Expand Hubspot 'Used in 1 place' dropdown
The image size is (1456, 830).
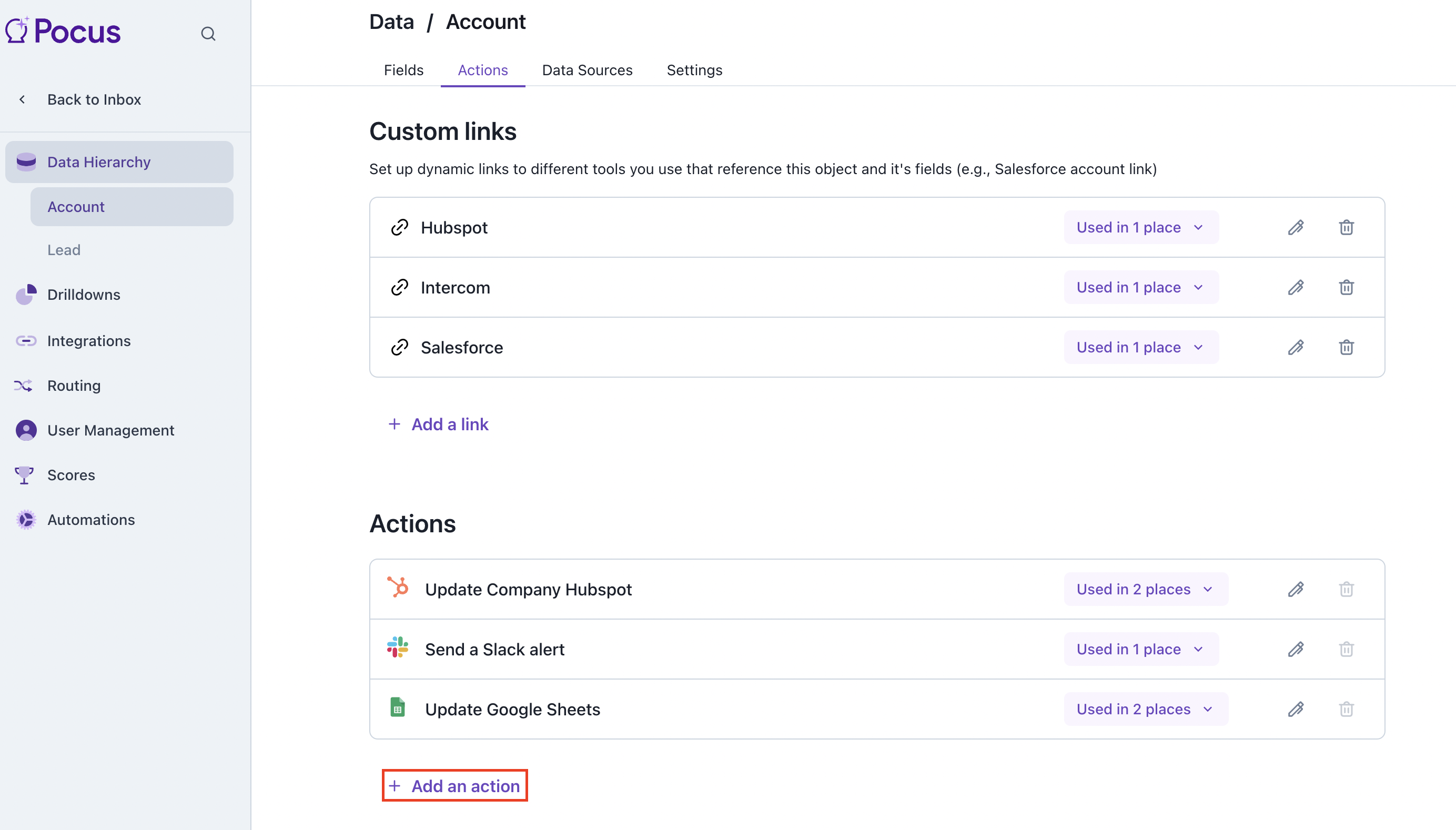1140,227
